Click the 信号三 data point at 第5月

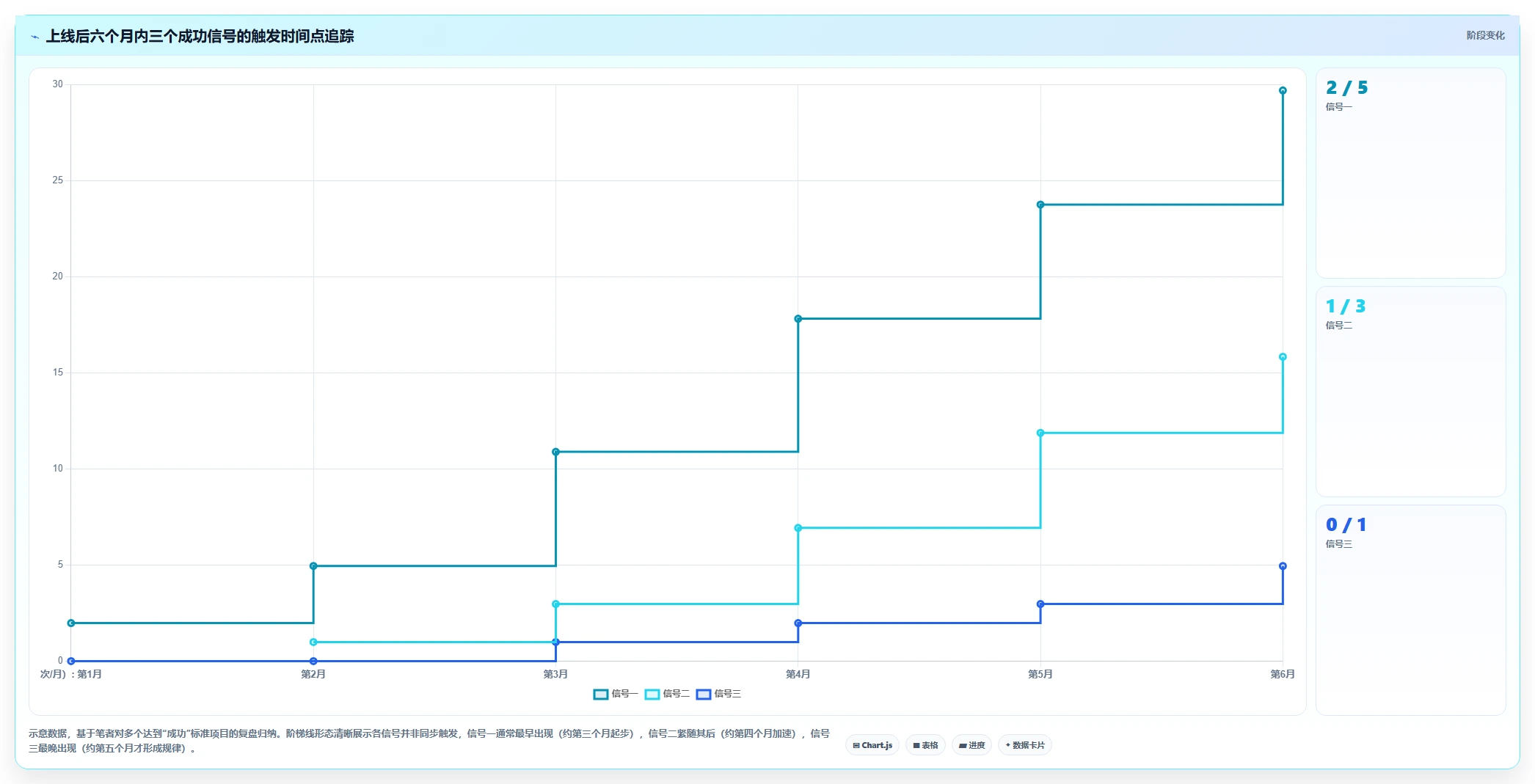click(x=1040, y=604)
